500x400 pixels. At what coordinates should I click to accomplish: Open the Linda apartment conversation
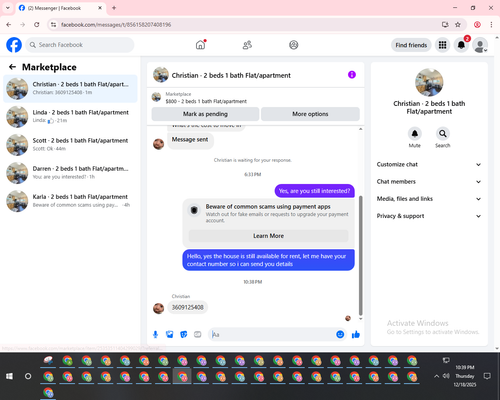(x=70, y=117)
